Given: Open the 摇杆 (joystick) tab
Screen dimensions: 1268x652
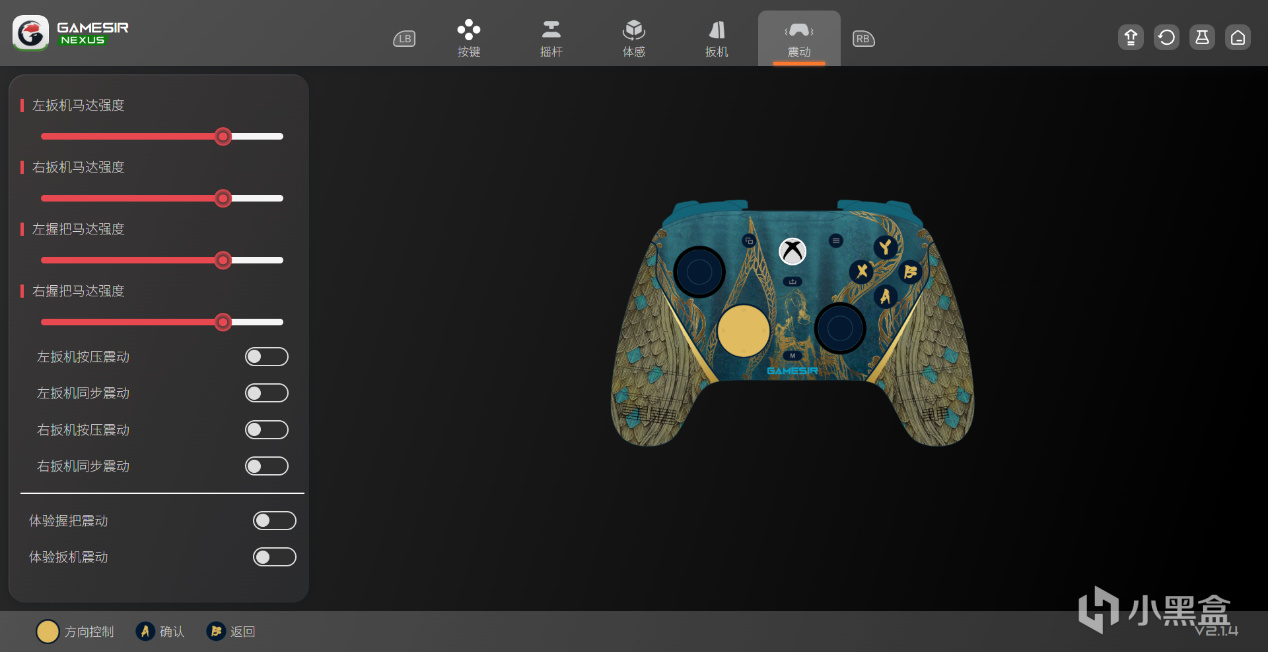Looking at the screenshot, I should tap(551, 38).
